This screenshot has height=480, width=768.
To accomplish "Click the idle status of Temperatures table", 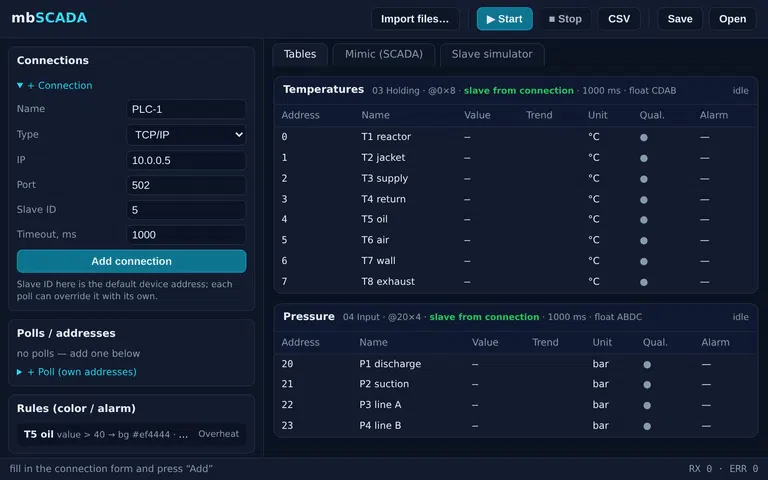I will click(x=741, y=91).
